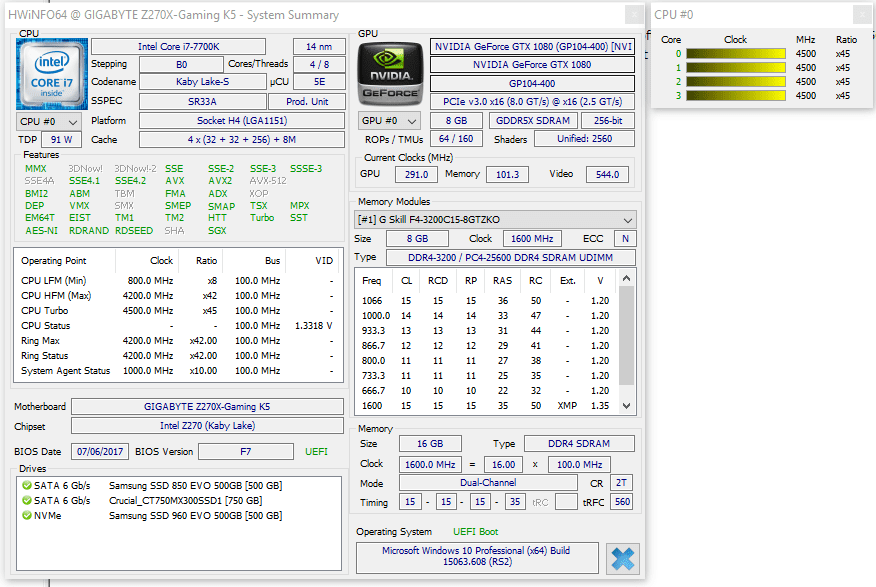Click the 1066 frequency timing row

point(487,300)
